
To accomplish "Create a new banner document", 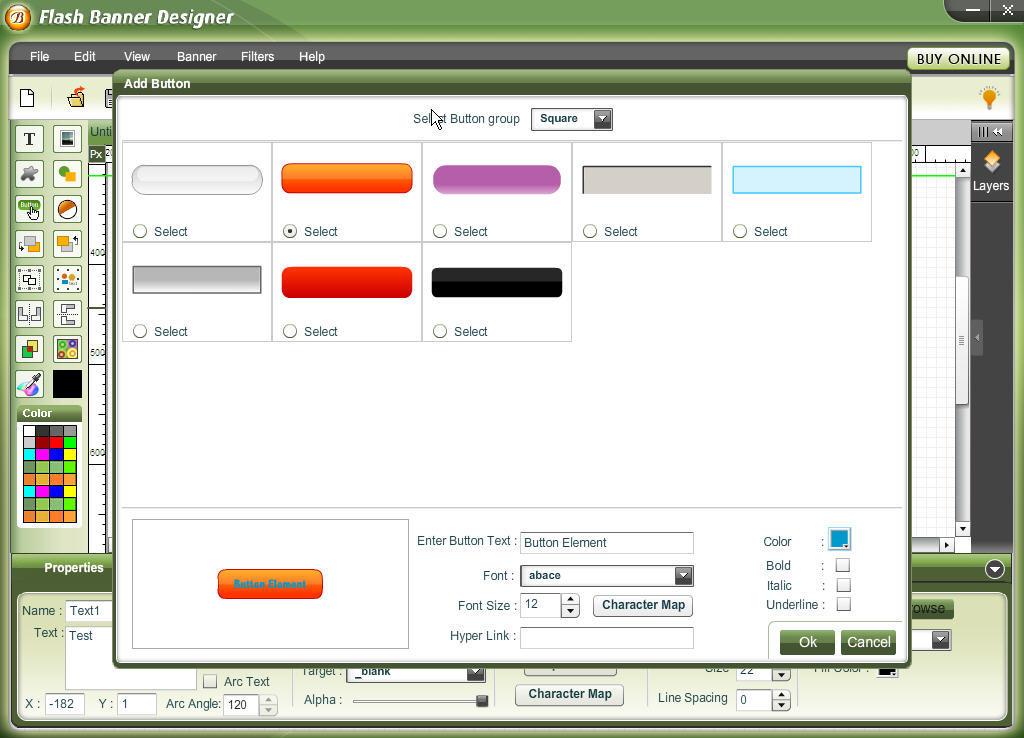I will [27, 97].
